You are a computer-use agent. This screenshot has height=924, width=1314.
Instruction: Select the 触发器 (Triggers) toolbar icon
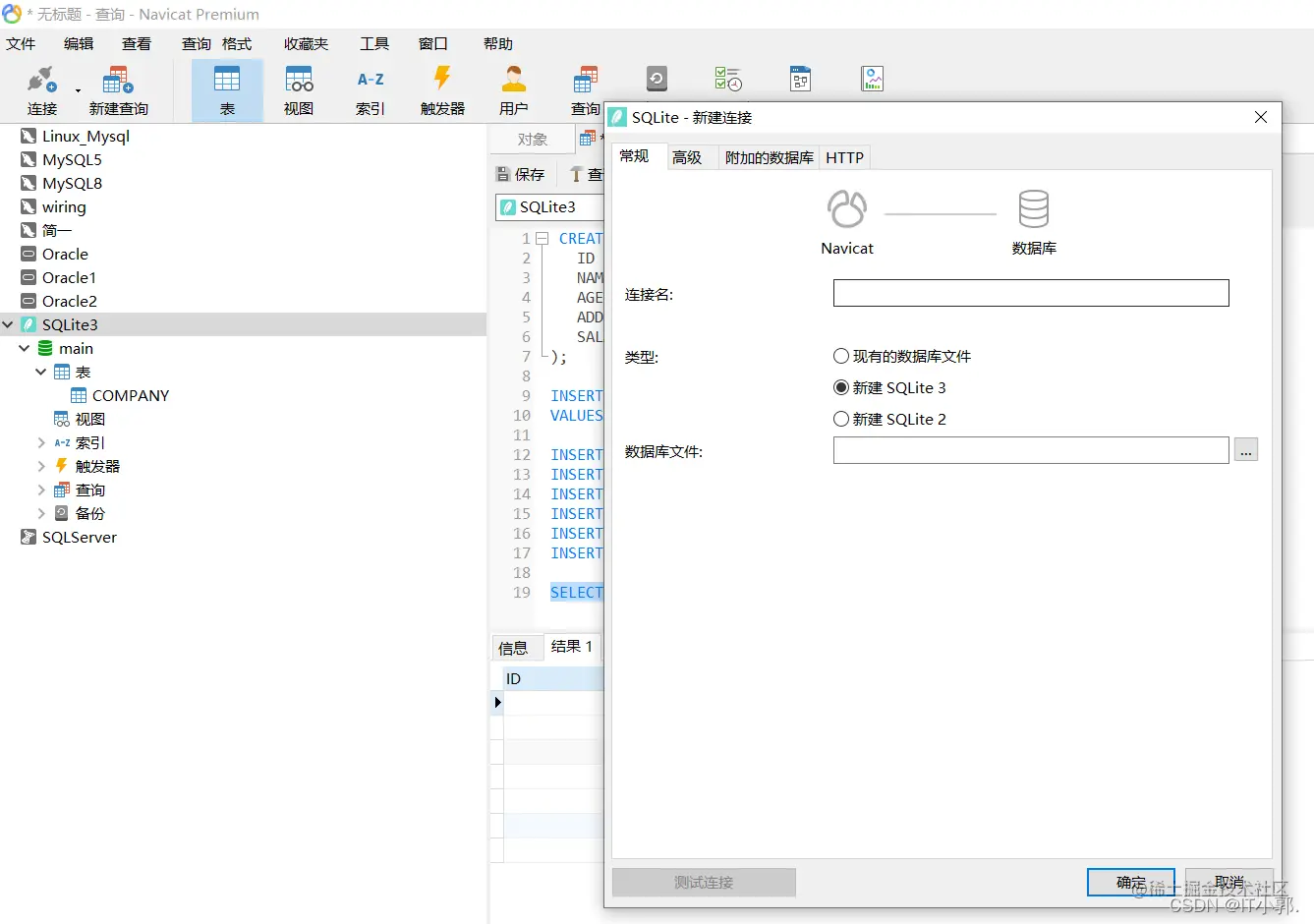click(442, 88)
